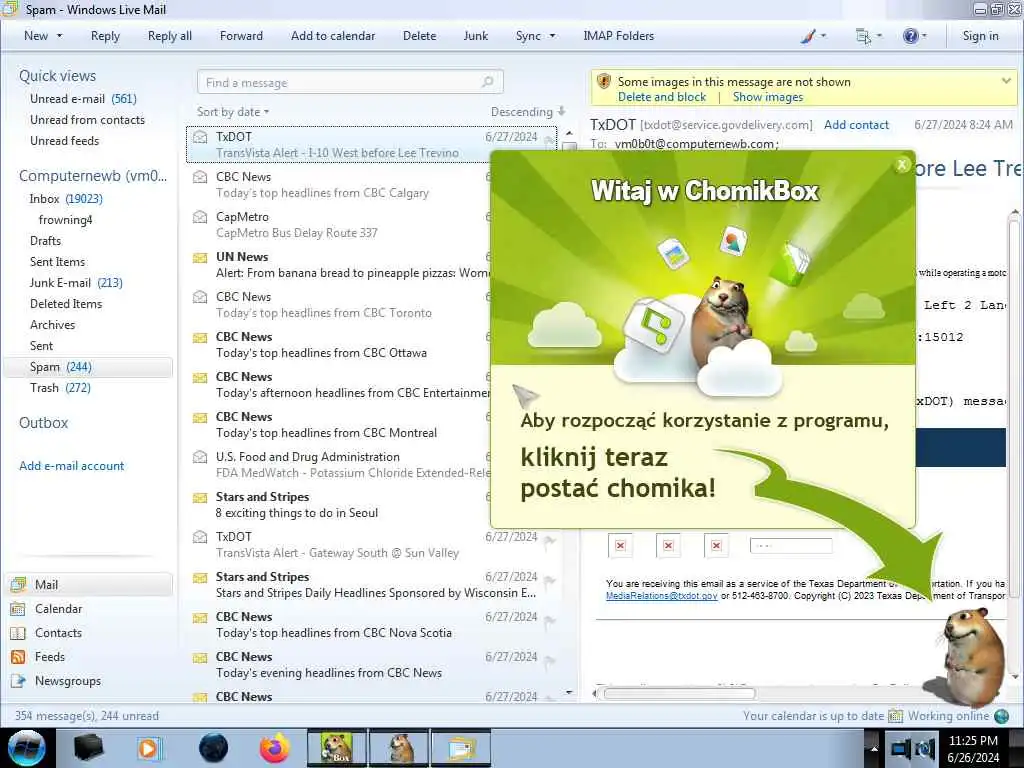Viewport: 1024px width, 768px height.
Task: Click the Contacts book icon
Action: coord(18,633)
